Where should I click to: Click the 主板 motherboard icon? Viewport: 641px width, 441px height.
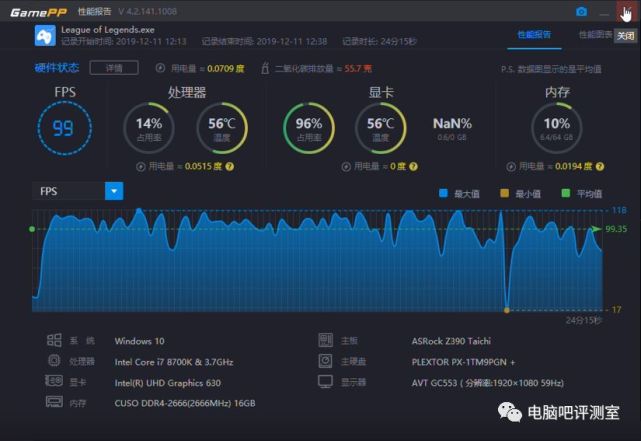click(325, 340)
